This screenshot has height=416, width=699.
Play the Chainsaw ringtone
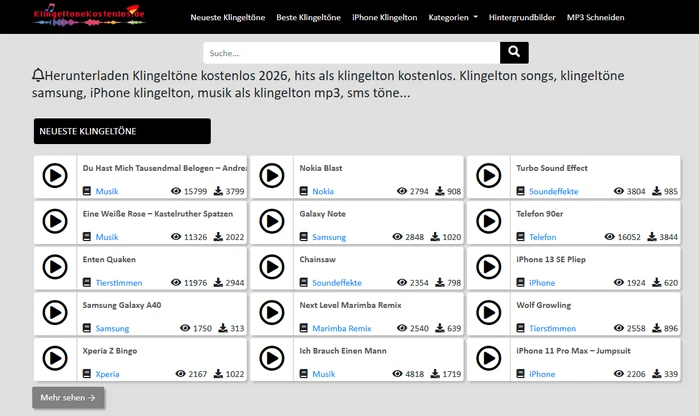272,267
